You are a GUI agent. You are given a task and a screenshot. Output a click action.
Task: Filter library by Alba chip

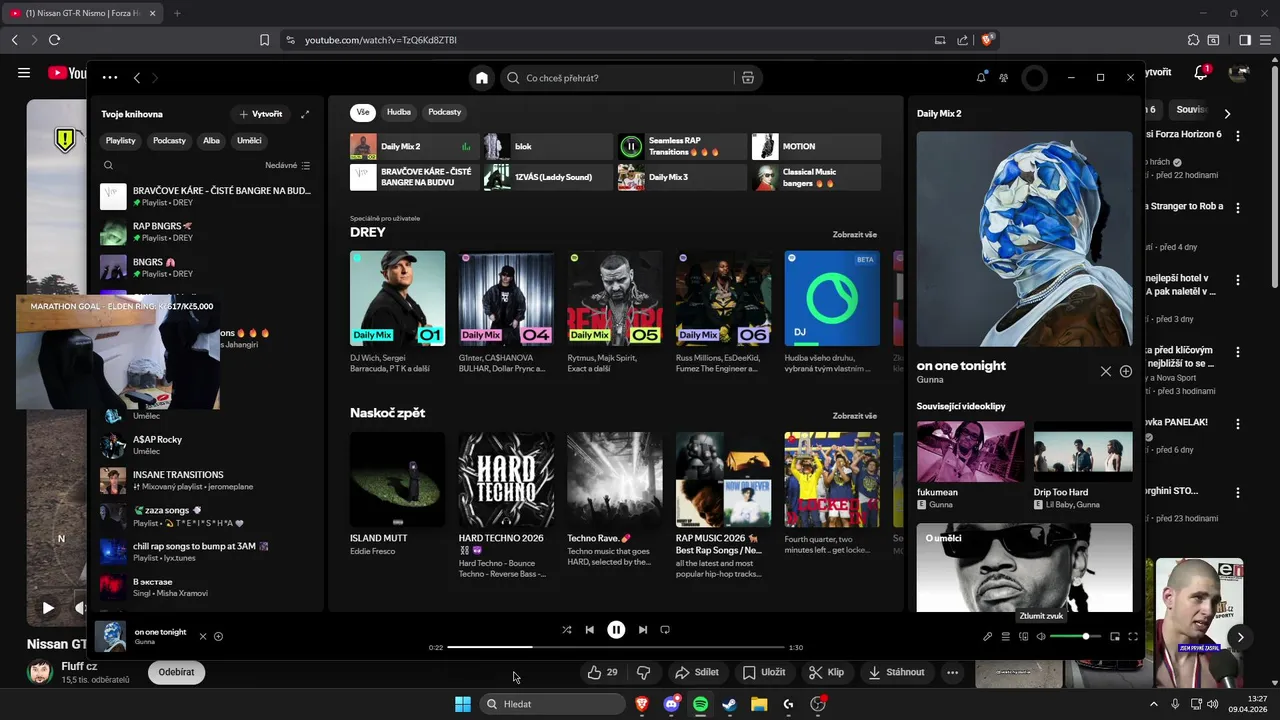click(211, 141)
